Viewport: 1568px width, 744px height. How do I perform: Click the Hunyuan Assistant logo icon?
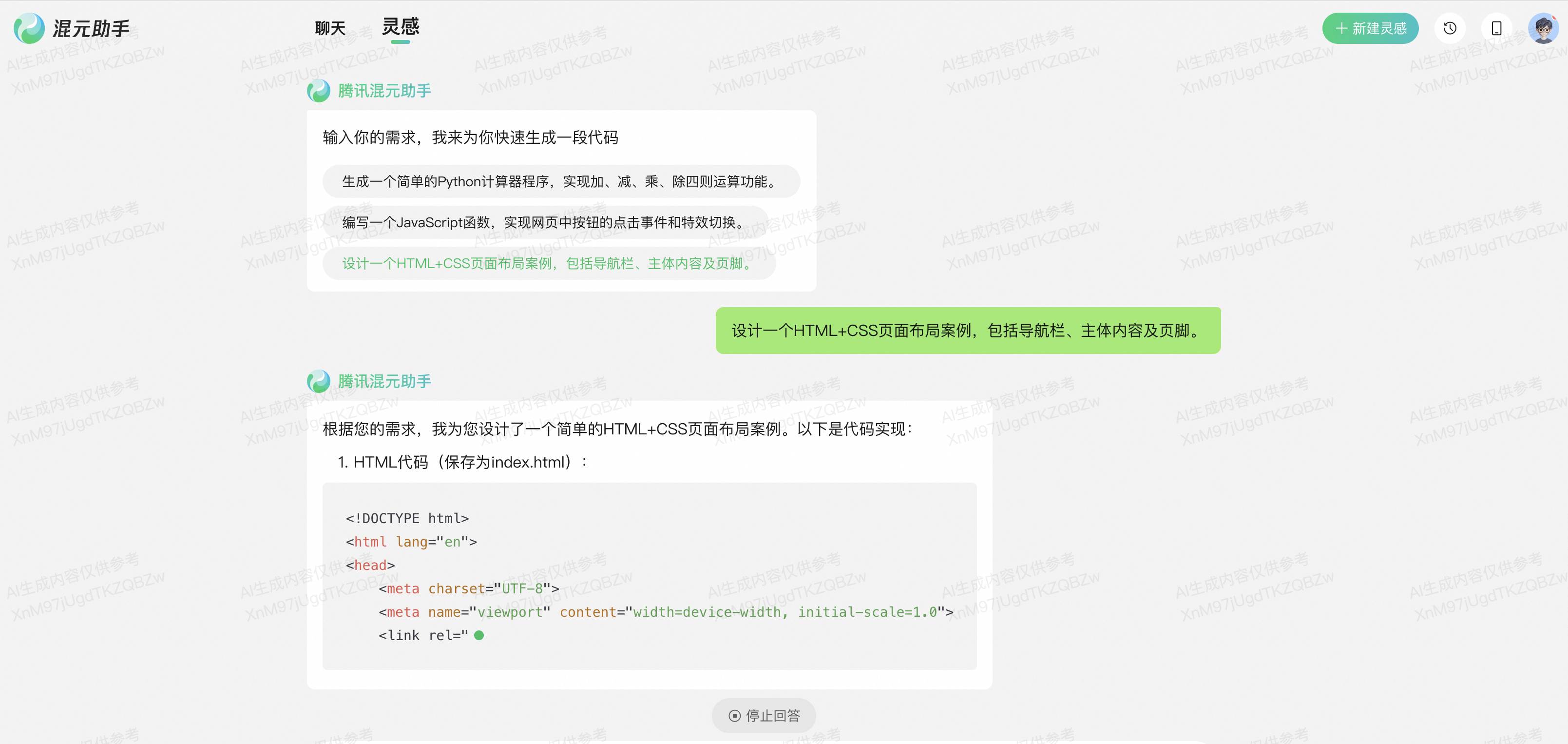[29, 29]
